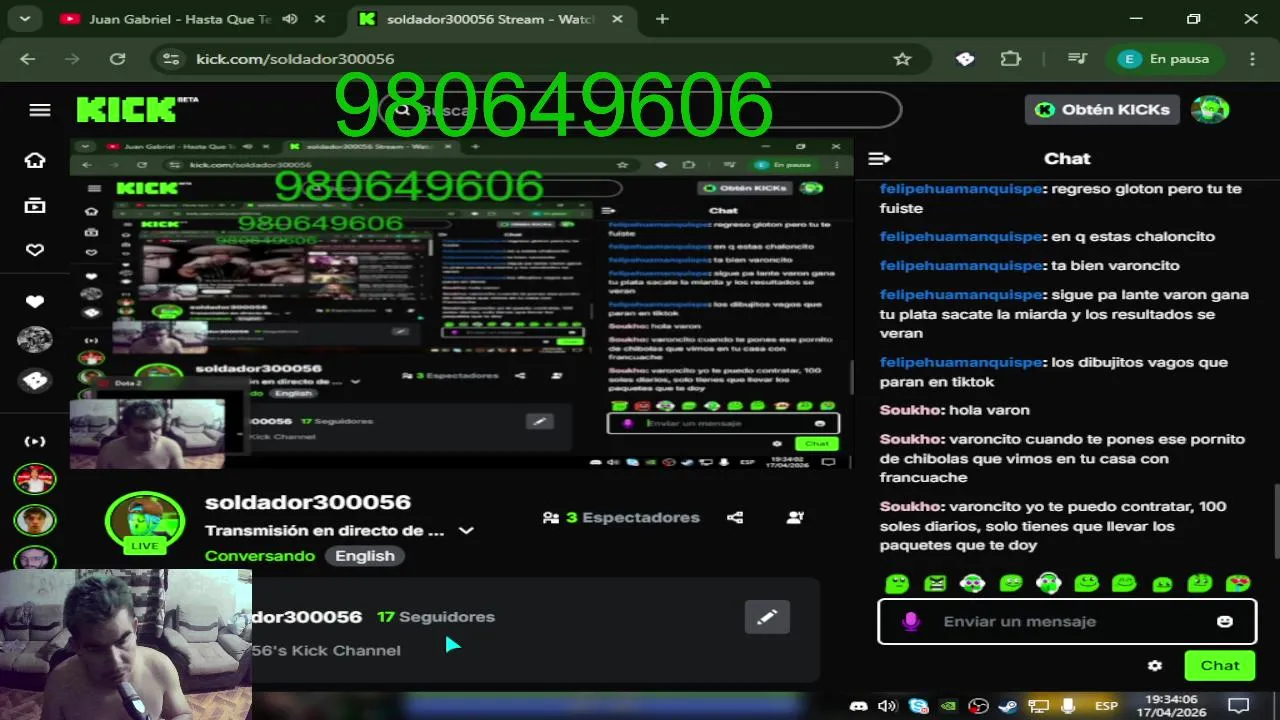This screenshot has height=720, width=1280.
Task: Click Obtén KICKs button
Action: click(1102, 110)
